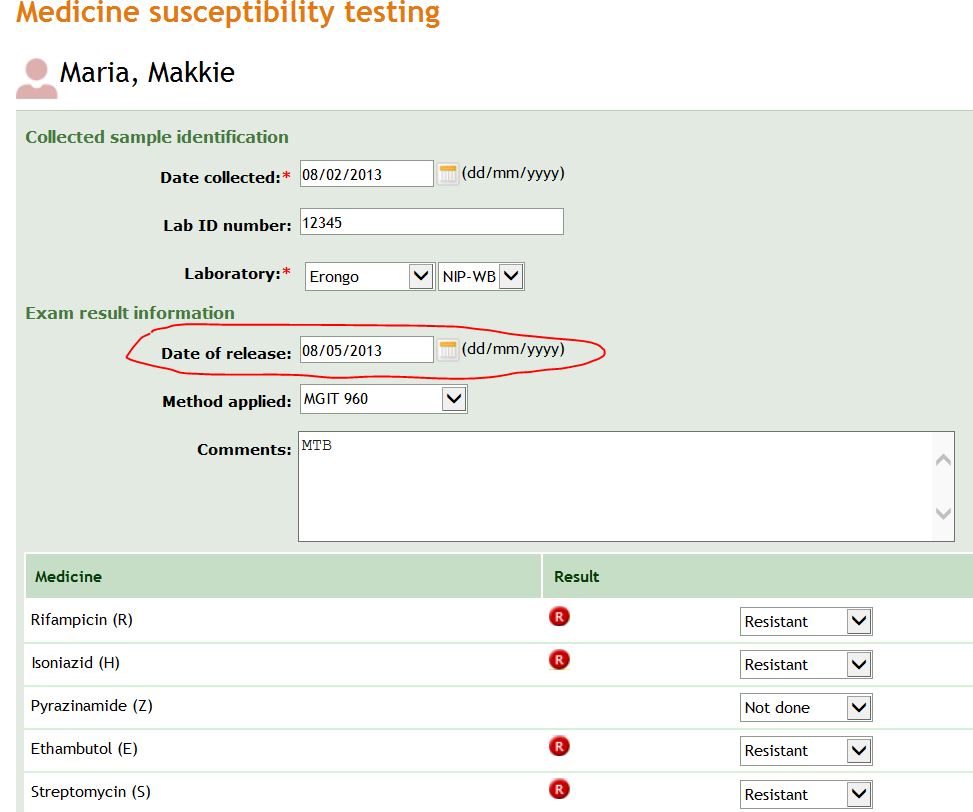
Task: Open Rifampicin result dropdown
Action: tap(806, 622)
